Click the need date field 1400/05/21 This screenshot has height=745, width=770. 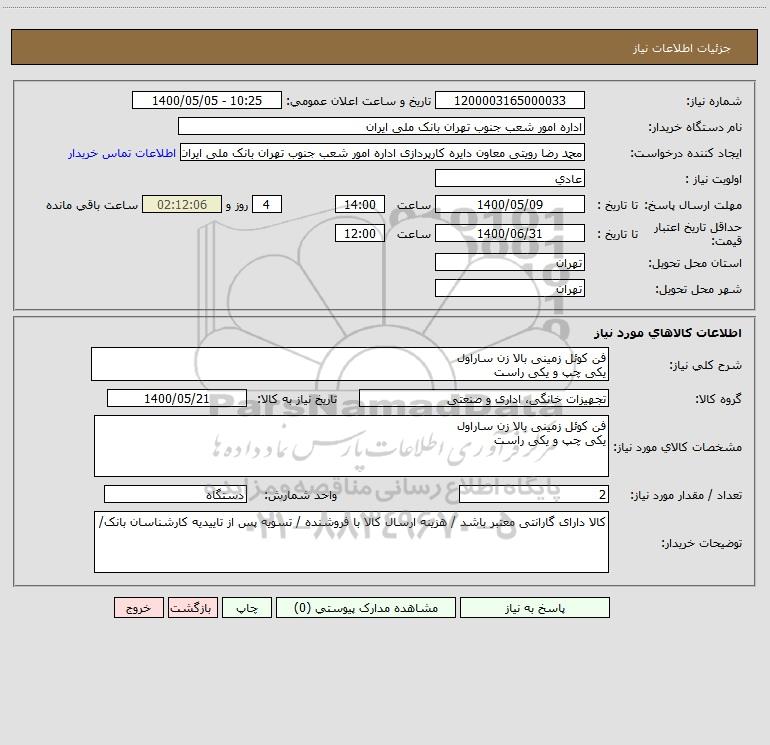177,398
